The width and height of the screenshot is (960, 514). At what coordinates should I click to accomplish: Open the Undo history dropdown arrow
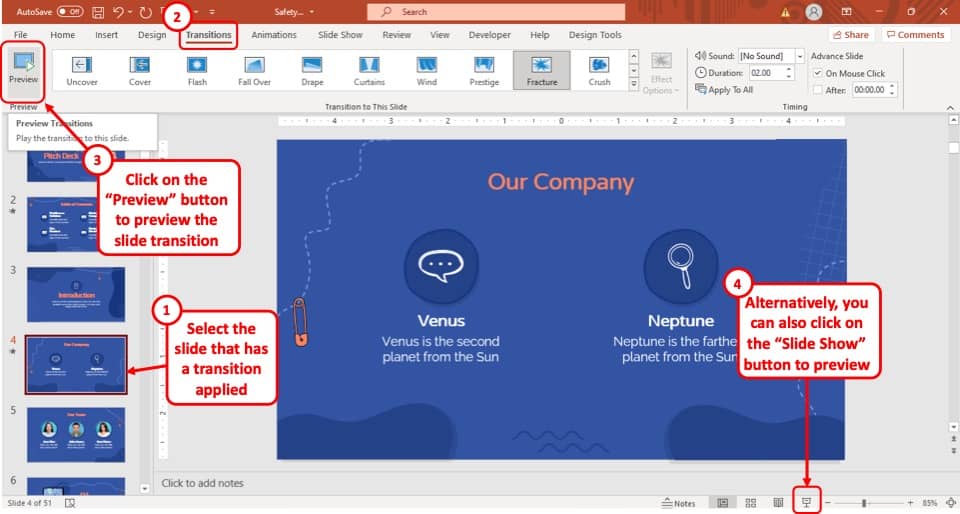[132, 12]
